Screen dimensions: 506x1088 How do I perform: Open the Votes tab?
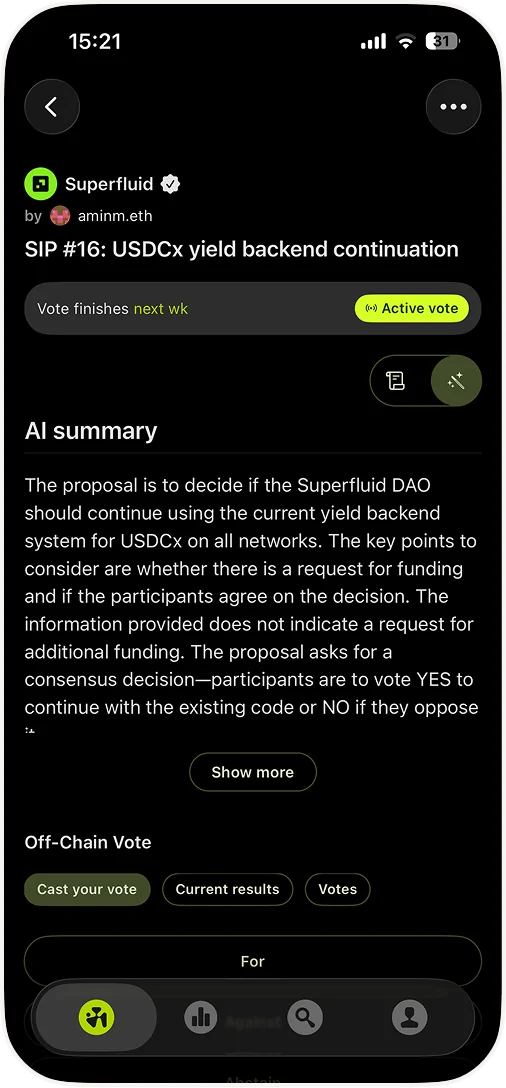tap(337, 890)
